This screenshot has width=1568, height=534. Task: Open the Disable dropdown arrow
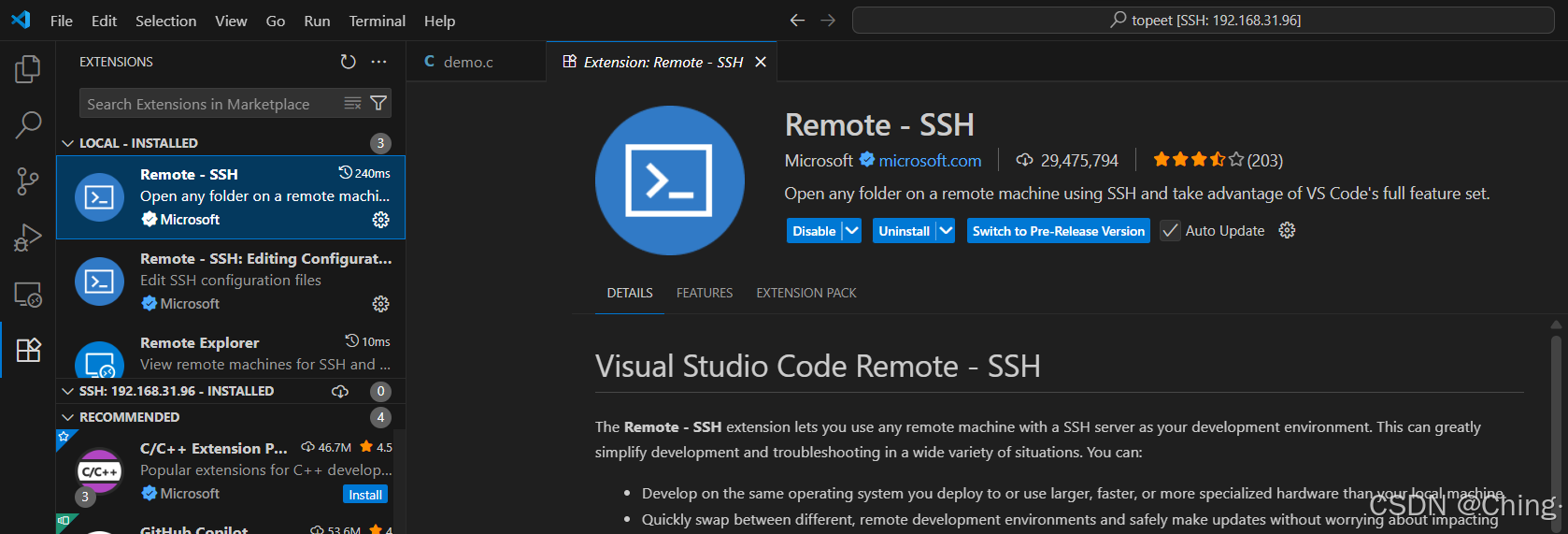pos(851,230)
